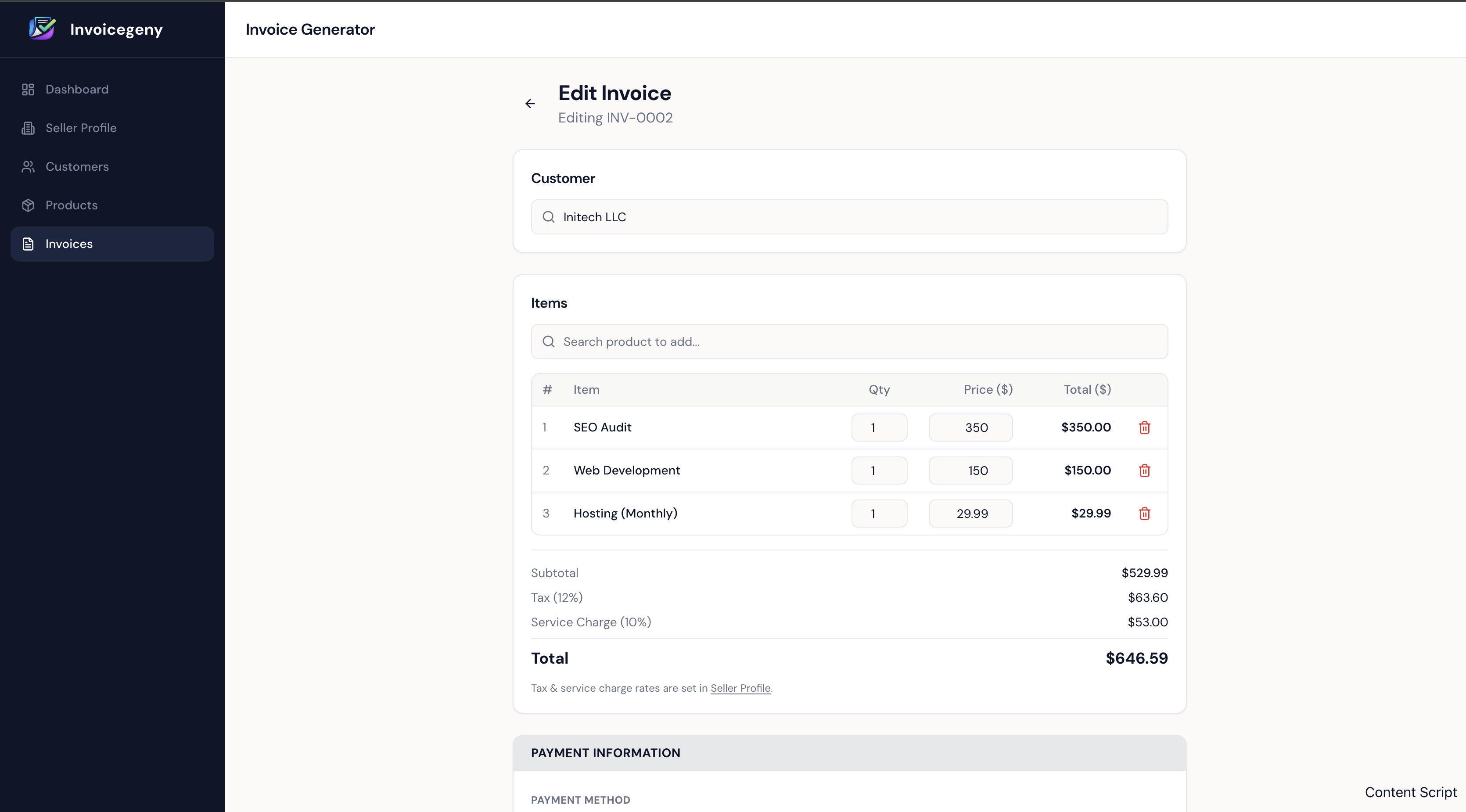Click the magnifier icon in the customer field

[548, 217]
